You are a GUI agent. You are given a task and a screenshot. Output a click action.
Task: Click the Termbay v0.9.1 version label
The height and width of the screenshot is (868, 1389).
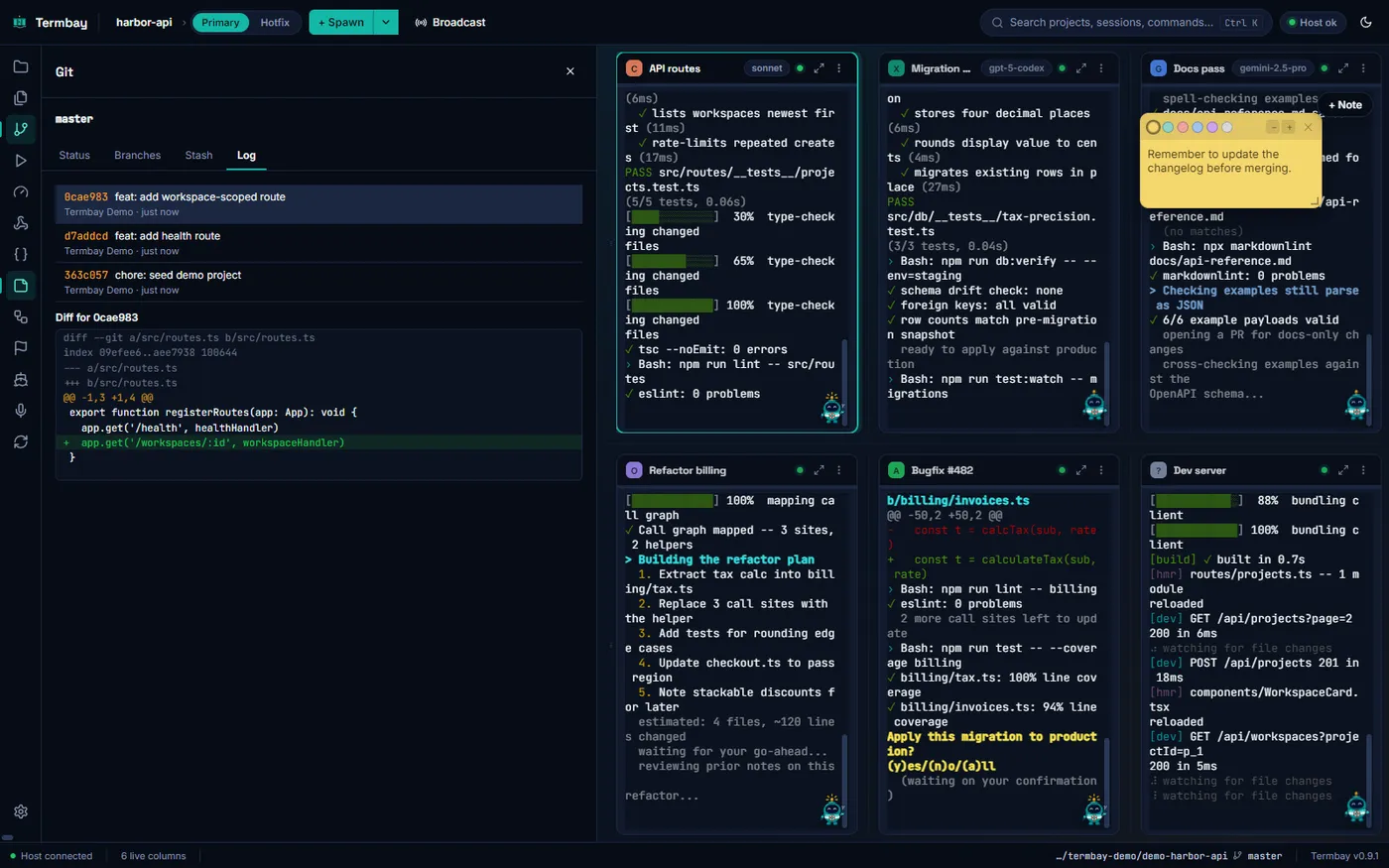click(1344, 856)
